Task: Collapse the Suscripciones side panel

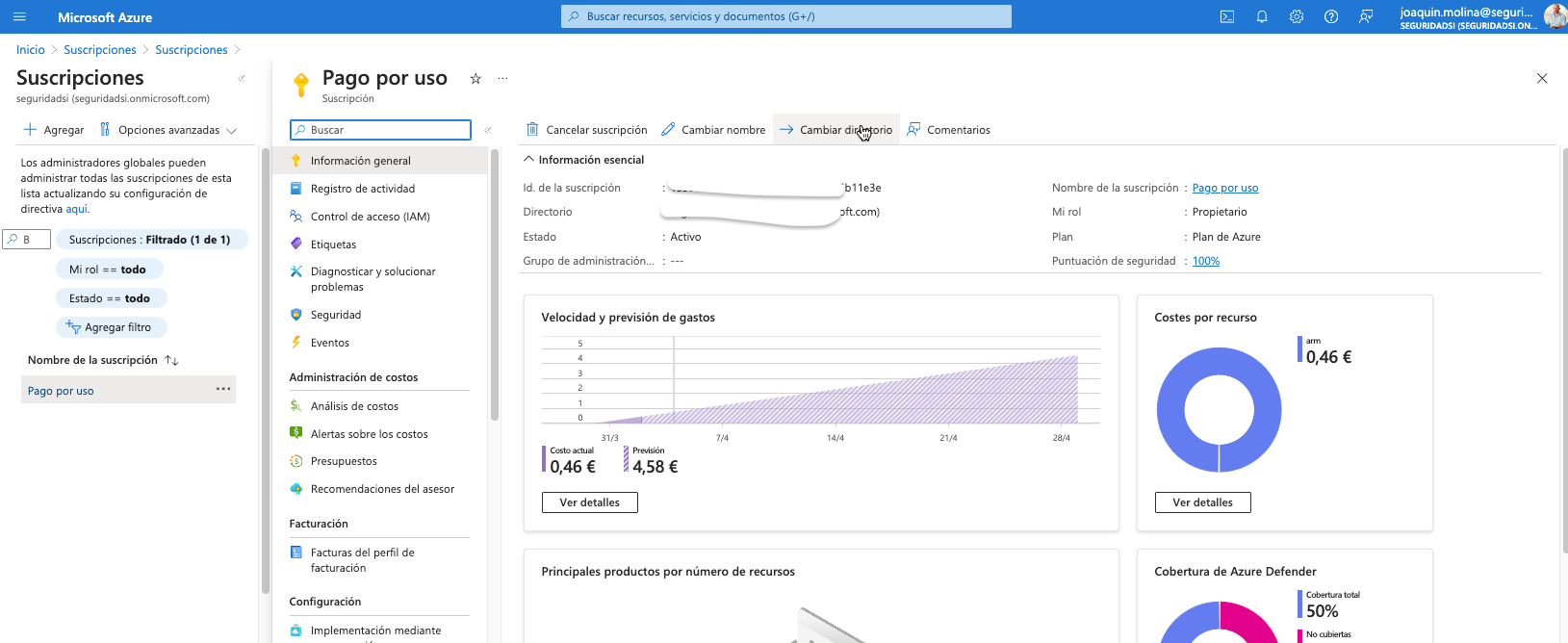Action: [x=242, y=79]
